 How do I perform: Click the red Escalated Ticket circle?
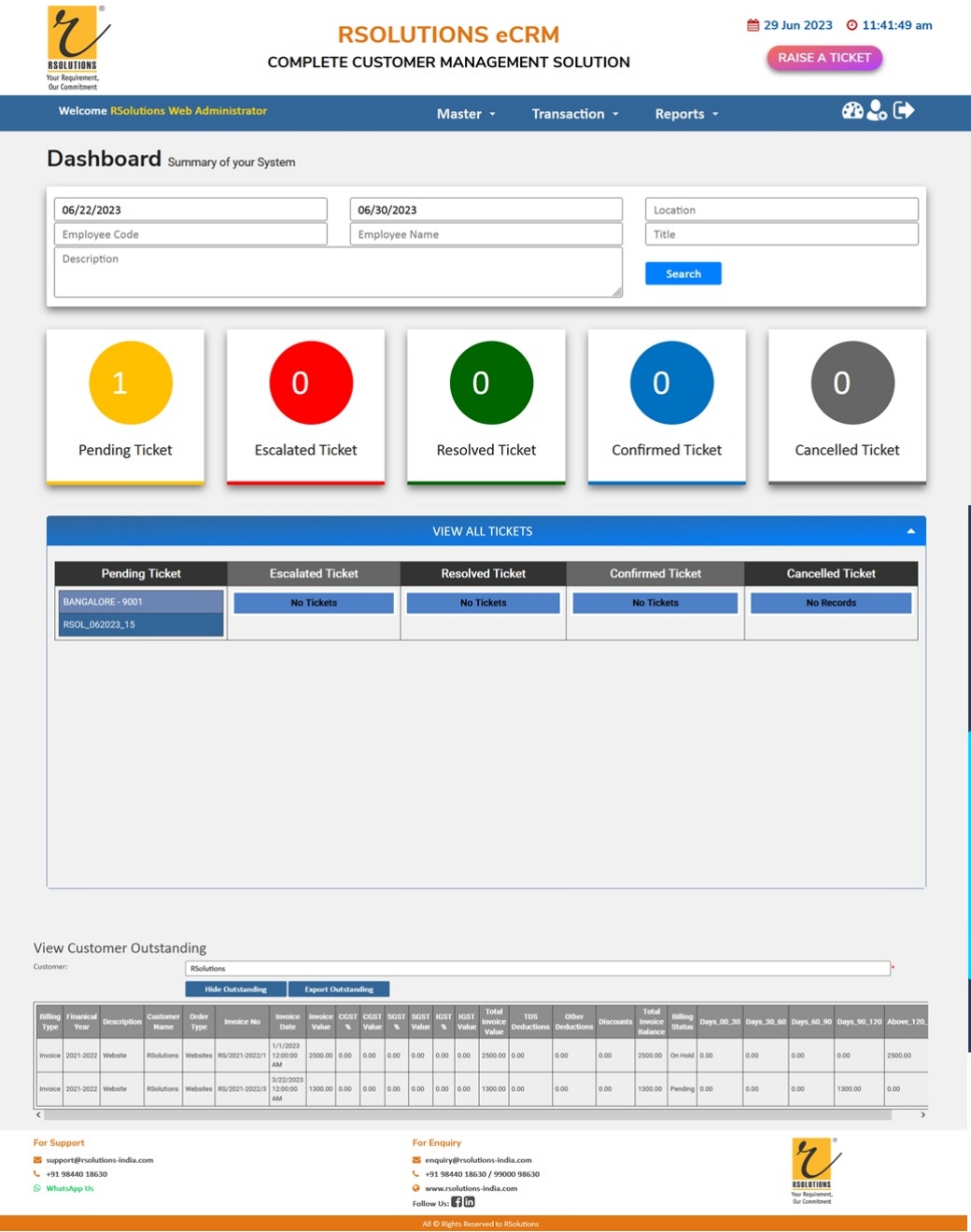coord(311,383)
